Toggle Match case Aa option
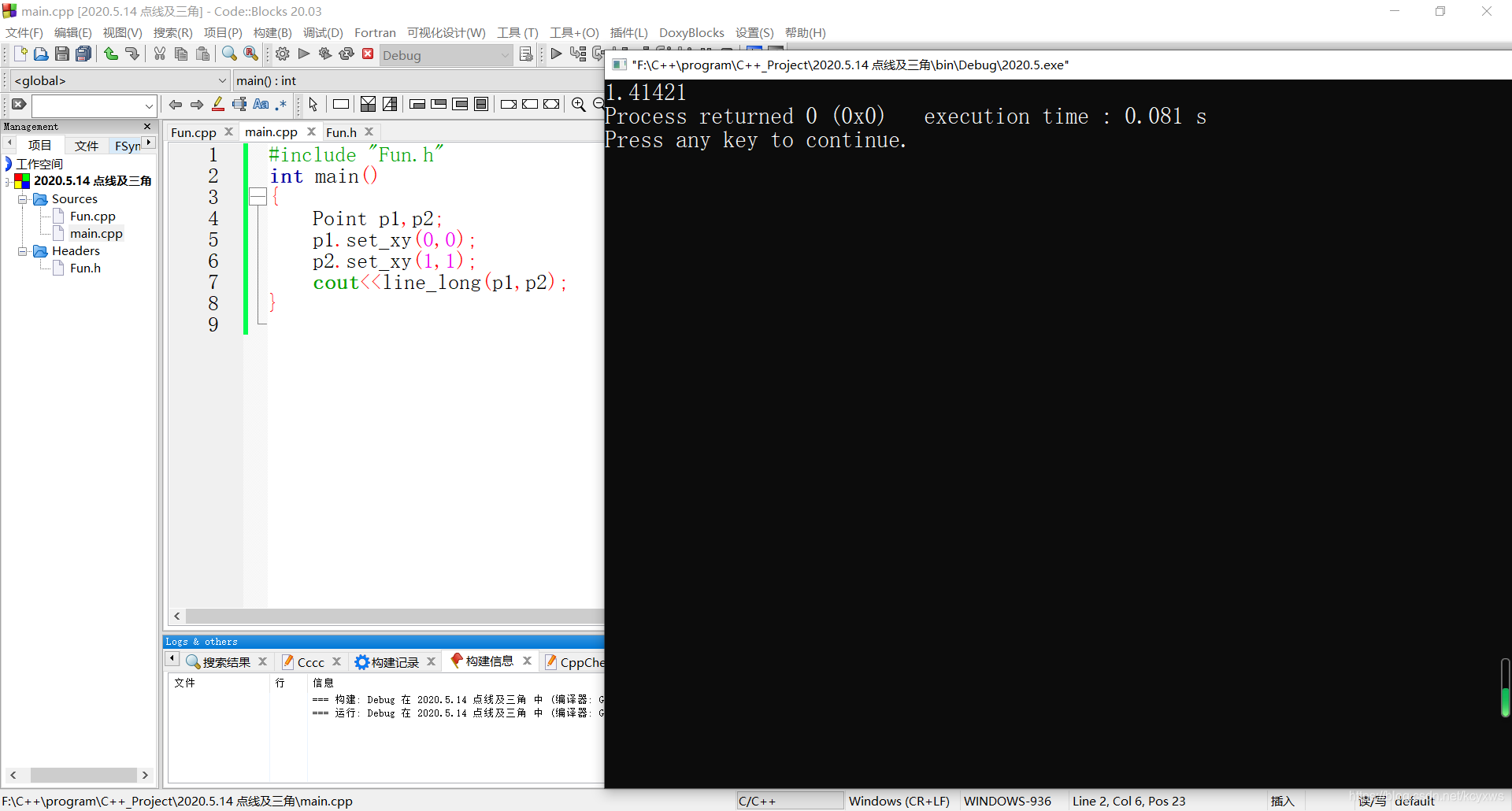Image resolution: width=1512 pixels, height=811 pixels. (x=261, y=104)
